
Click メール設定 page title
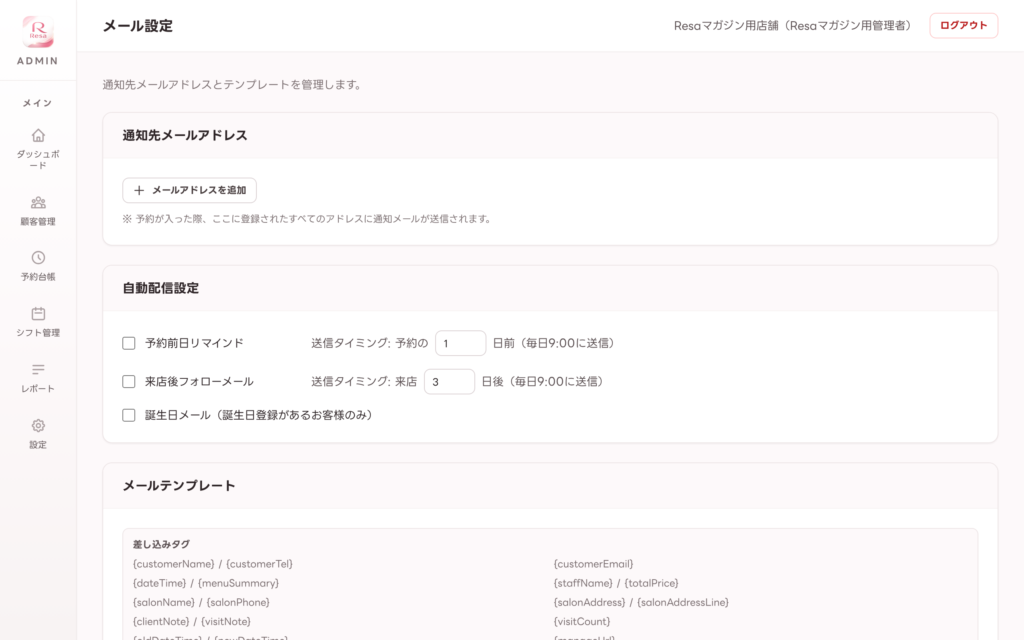click(138, 26)
